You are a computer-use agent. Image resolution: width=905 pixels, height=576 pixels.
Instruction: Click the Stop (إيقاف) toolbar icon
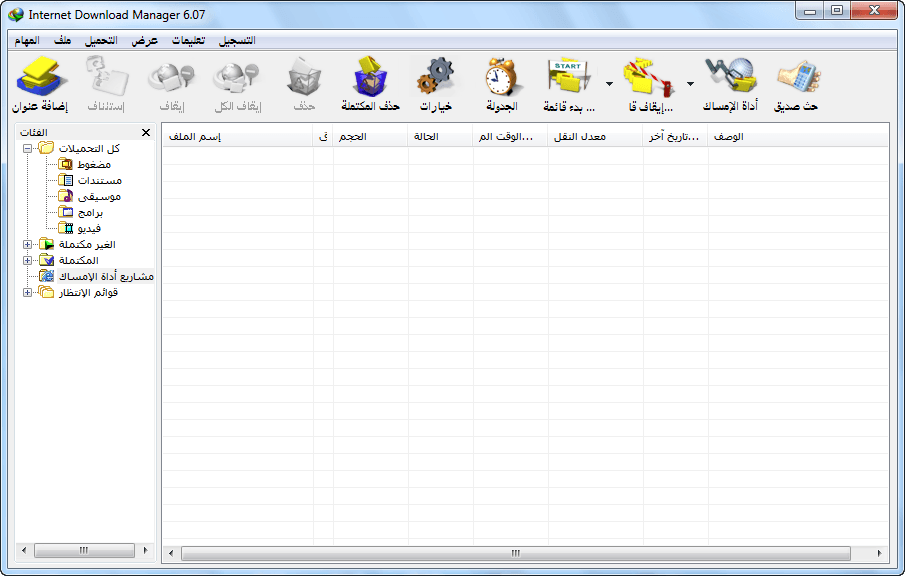171,78
